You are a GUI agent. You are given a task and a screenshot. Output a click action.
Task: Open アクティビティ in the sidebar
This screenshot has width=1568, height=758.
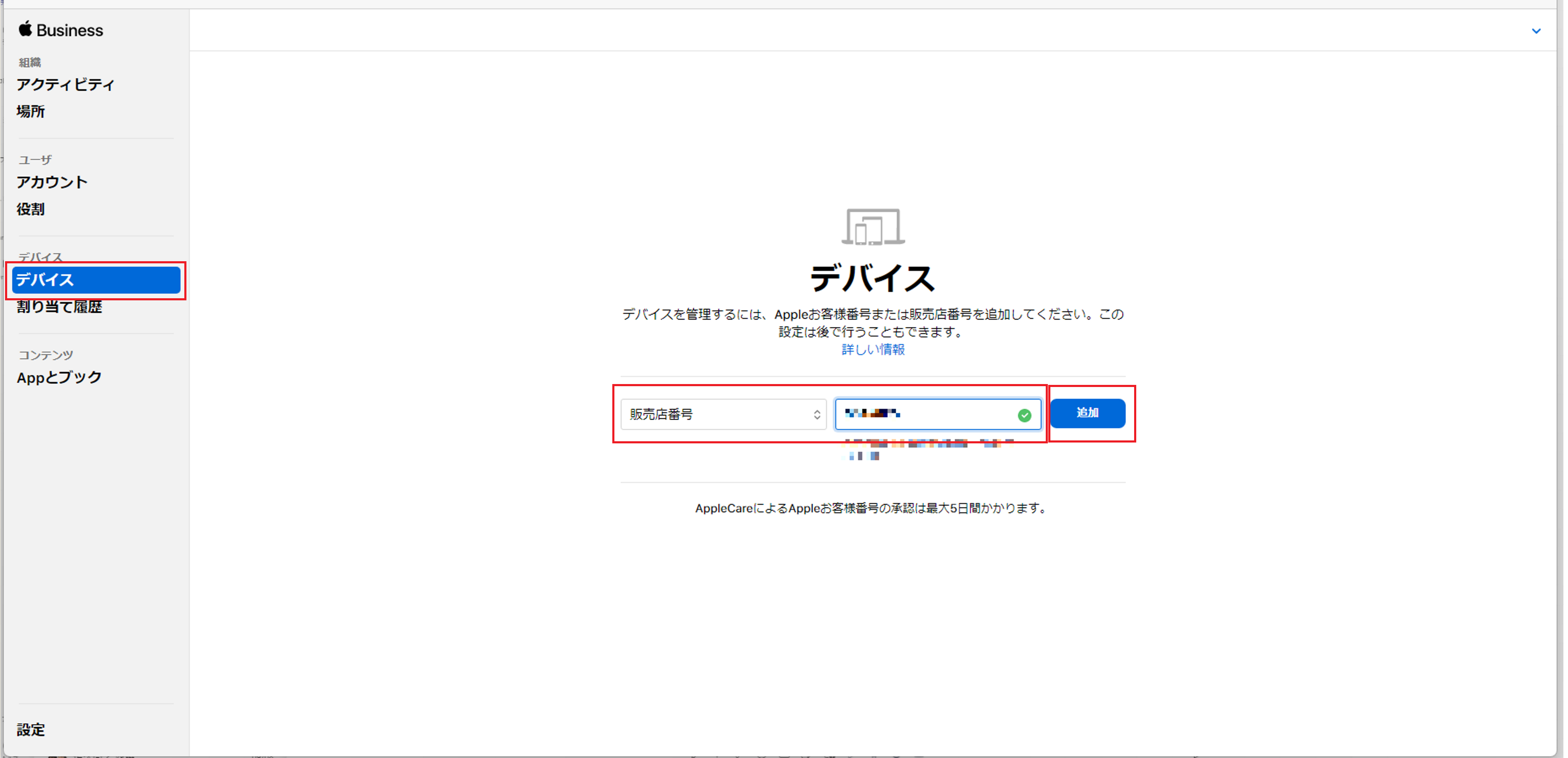[x=66, y=85]
